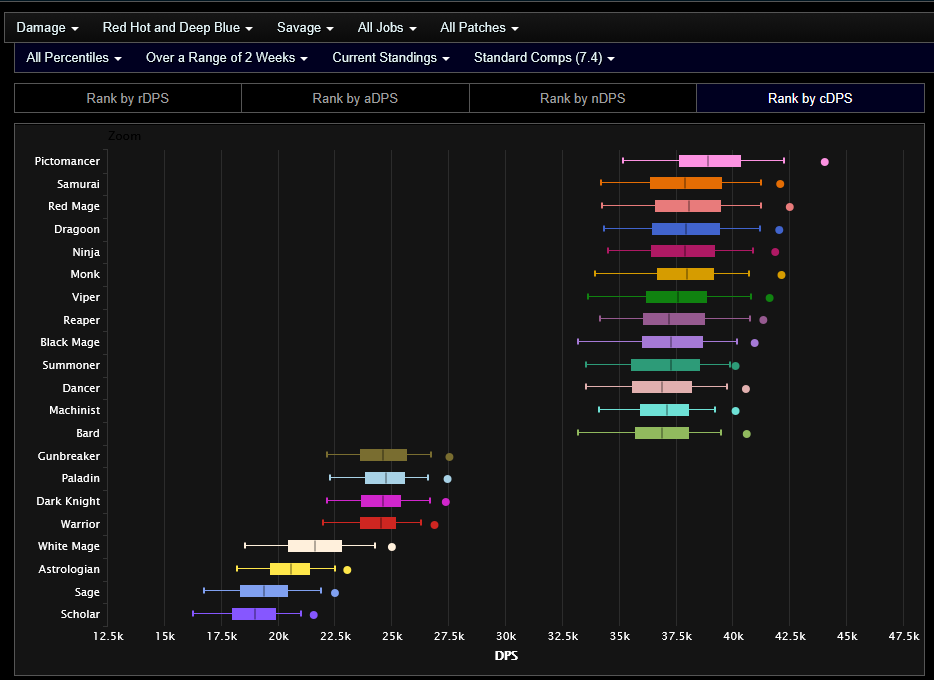
Task: Click the Astrologian yellow box plot
Action: [x=289, y=569]
